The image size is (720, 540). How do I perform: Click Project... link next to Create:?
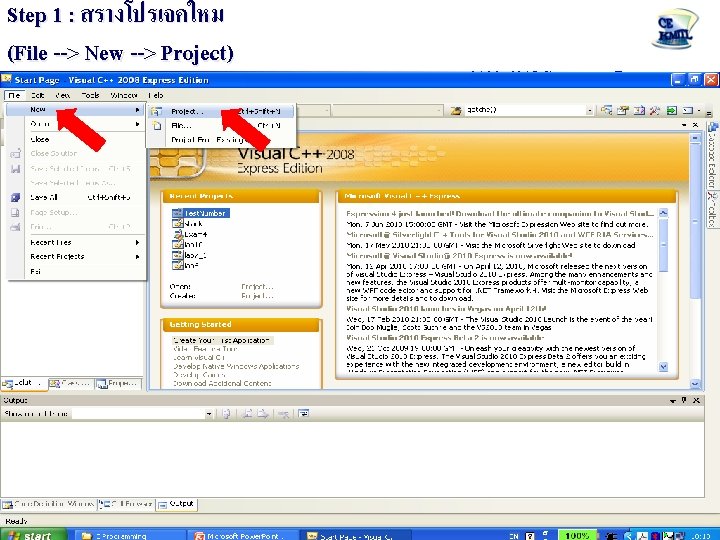pos(257,296)
